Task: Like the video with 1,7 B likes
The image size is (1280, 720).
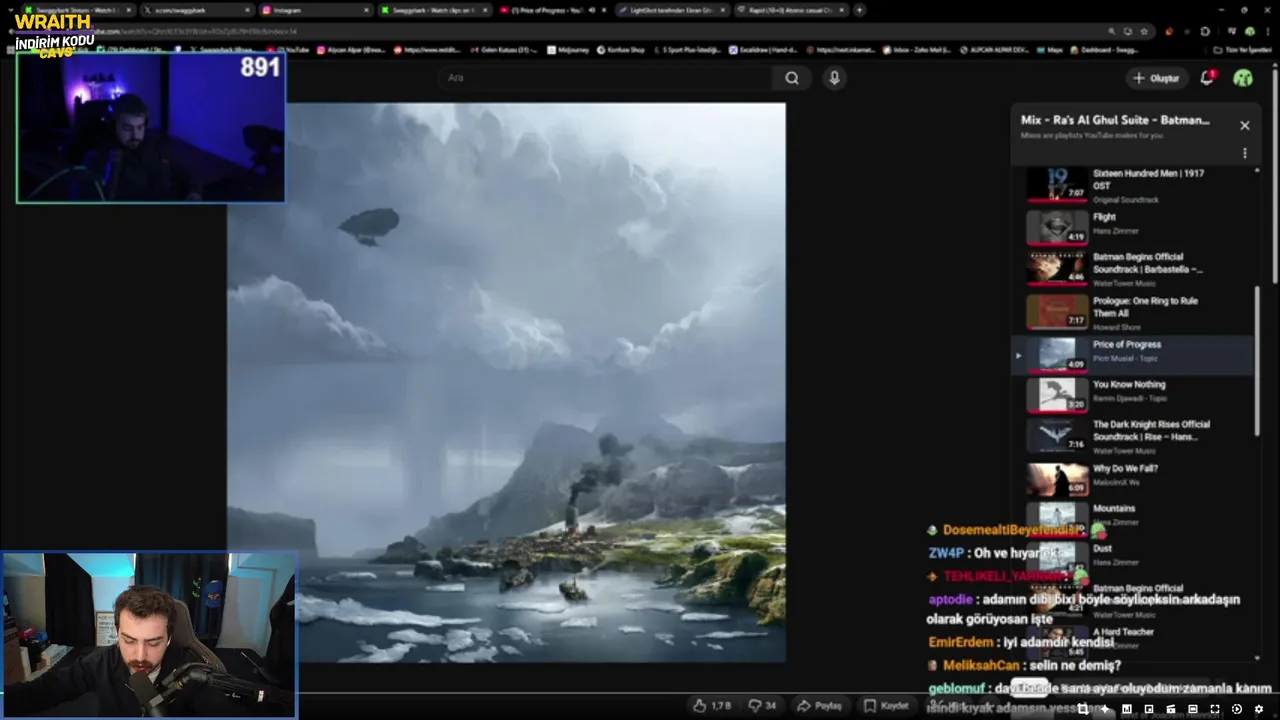Action: 712,706
